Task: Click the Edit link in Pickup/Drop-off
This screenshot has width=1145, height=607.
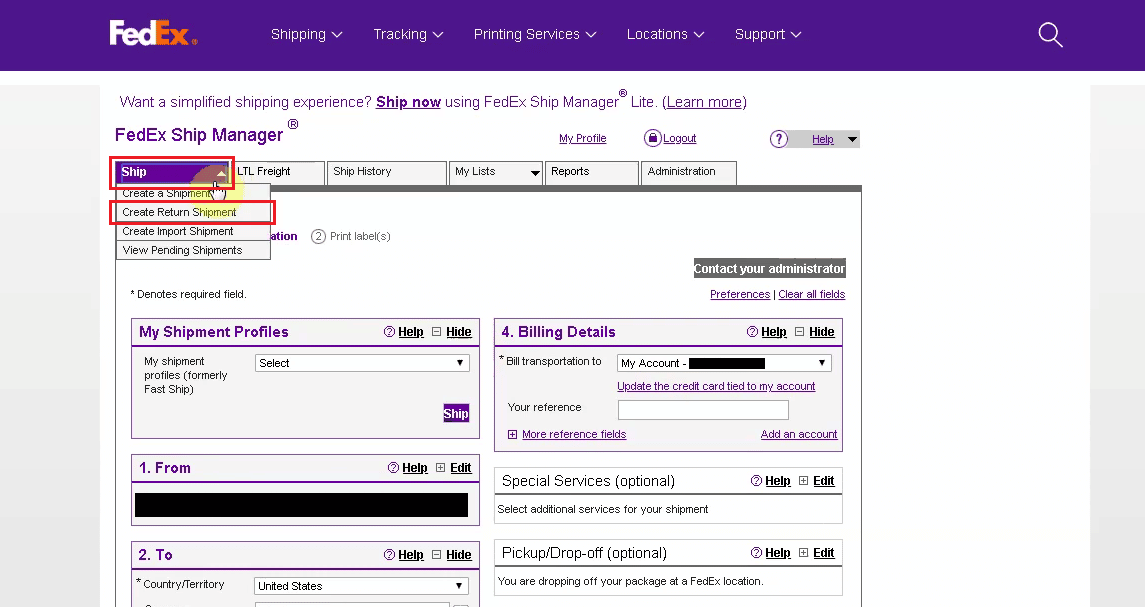Action: coord(824,553)
